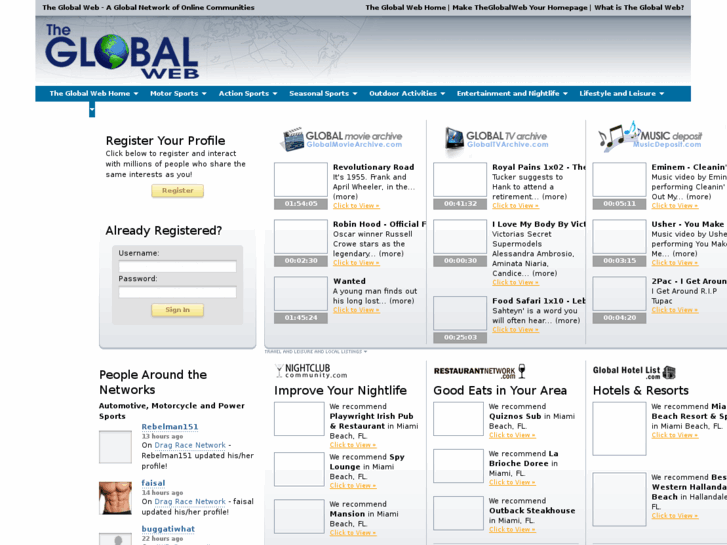Viewport: 727px width, 545px height.
Task: Open Drag Race Network link under faisal
Action: click(190, 501)
